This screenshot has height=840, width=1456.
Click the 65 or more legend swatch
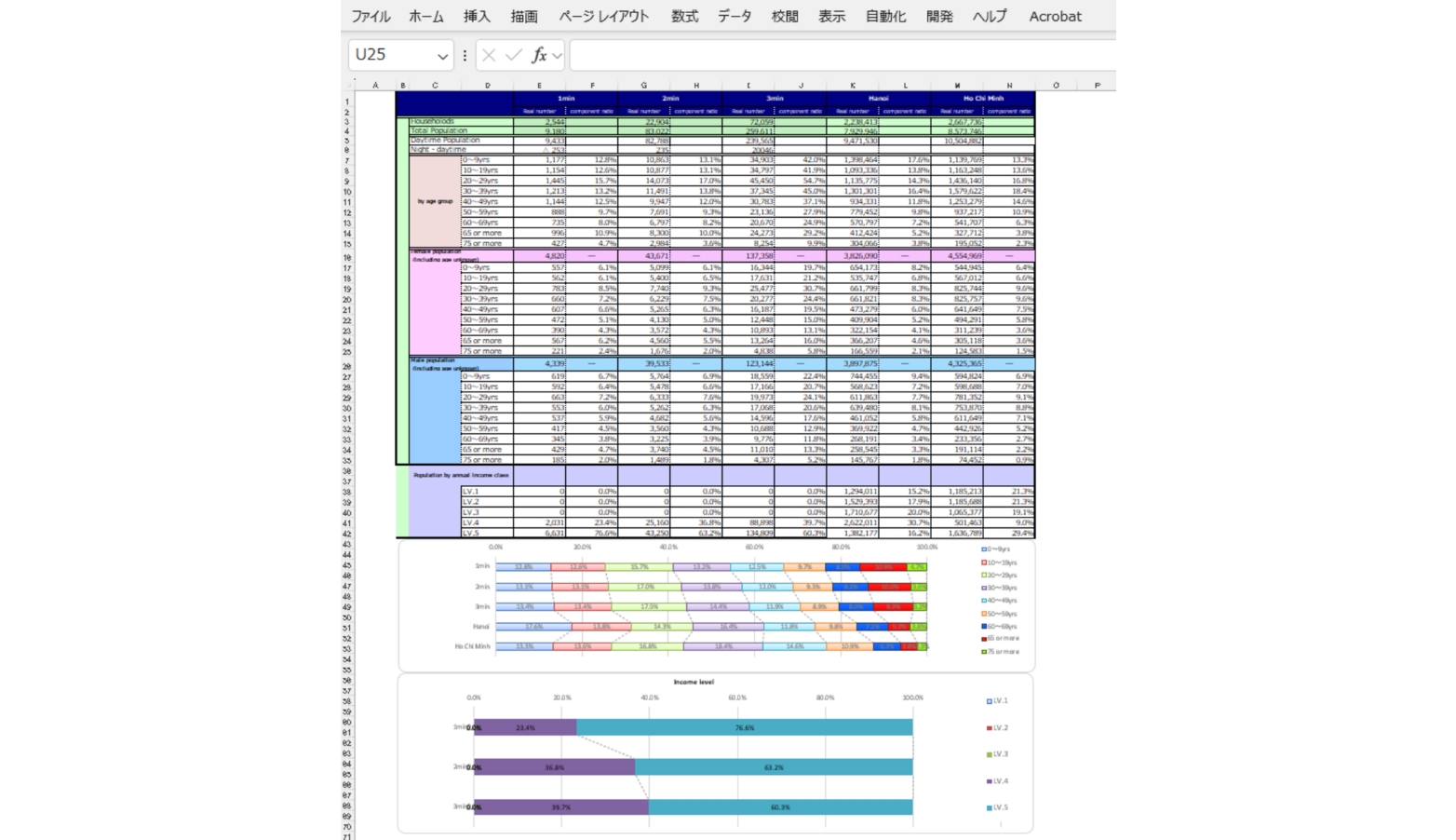pos(984,639)
